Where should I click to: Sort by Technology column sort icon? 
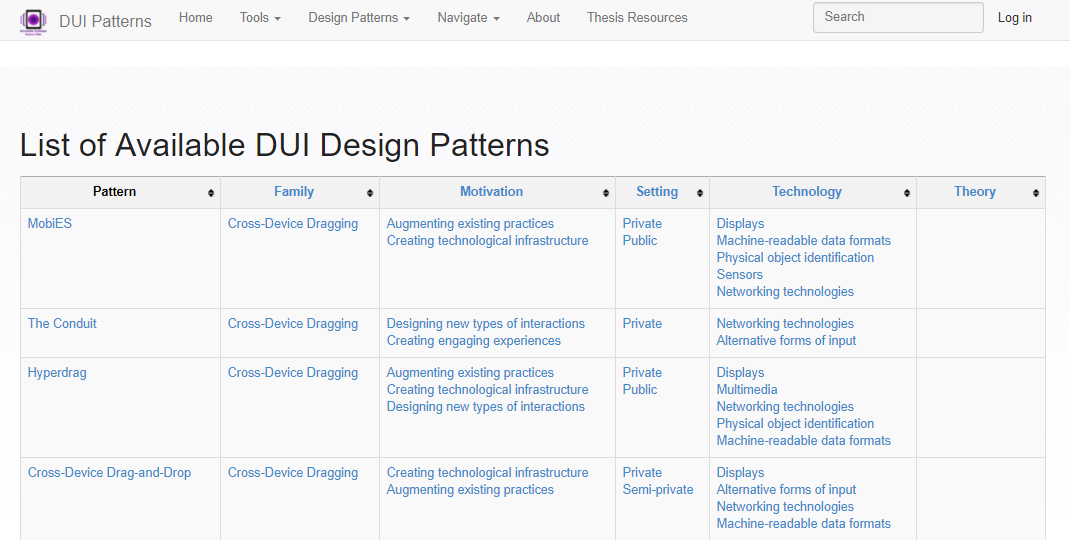tap(907, 193)
